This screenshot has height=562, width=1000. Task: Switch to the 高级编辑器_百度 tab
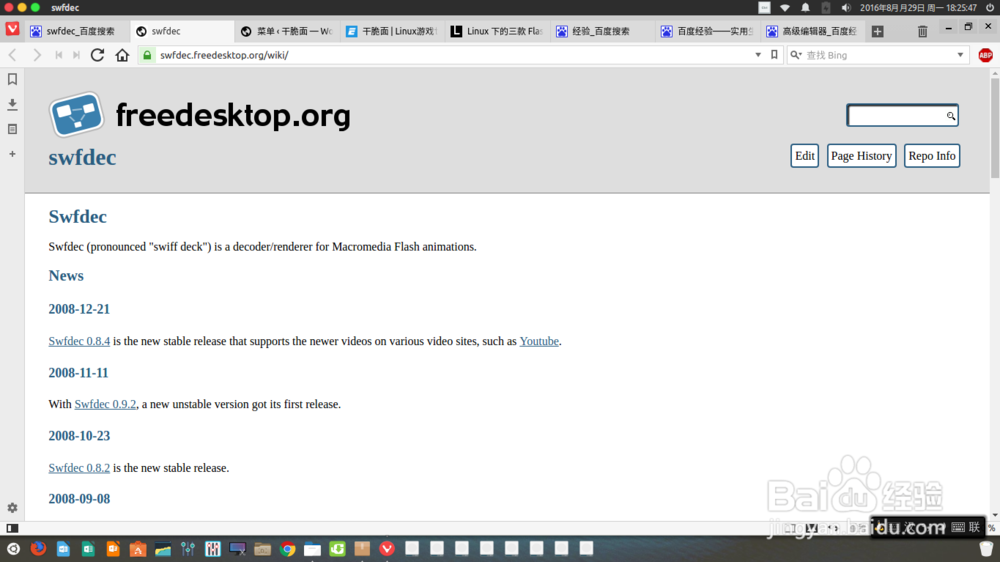point(812,31)
